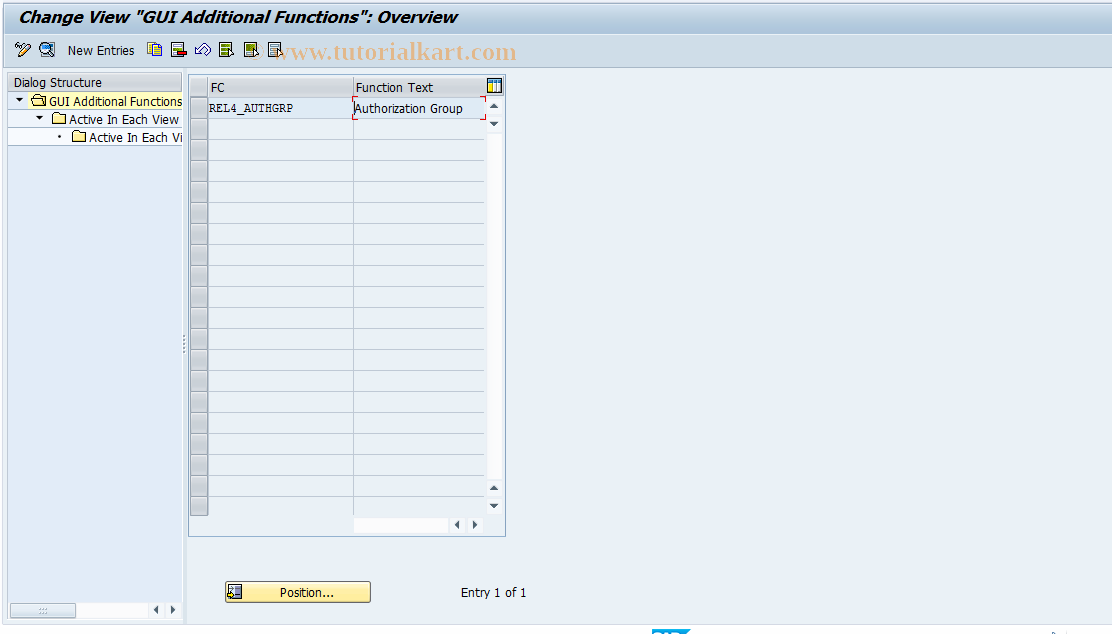The width and height of the screenshot is (1112, 634).
Task: Collapse the GUI Additional Functions node
Action: 20,101
